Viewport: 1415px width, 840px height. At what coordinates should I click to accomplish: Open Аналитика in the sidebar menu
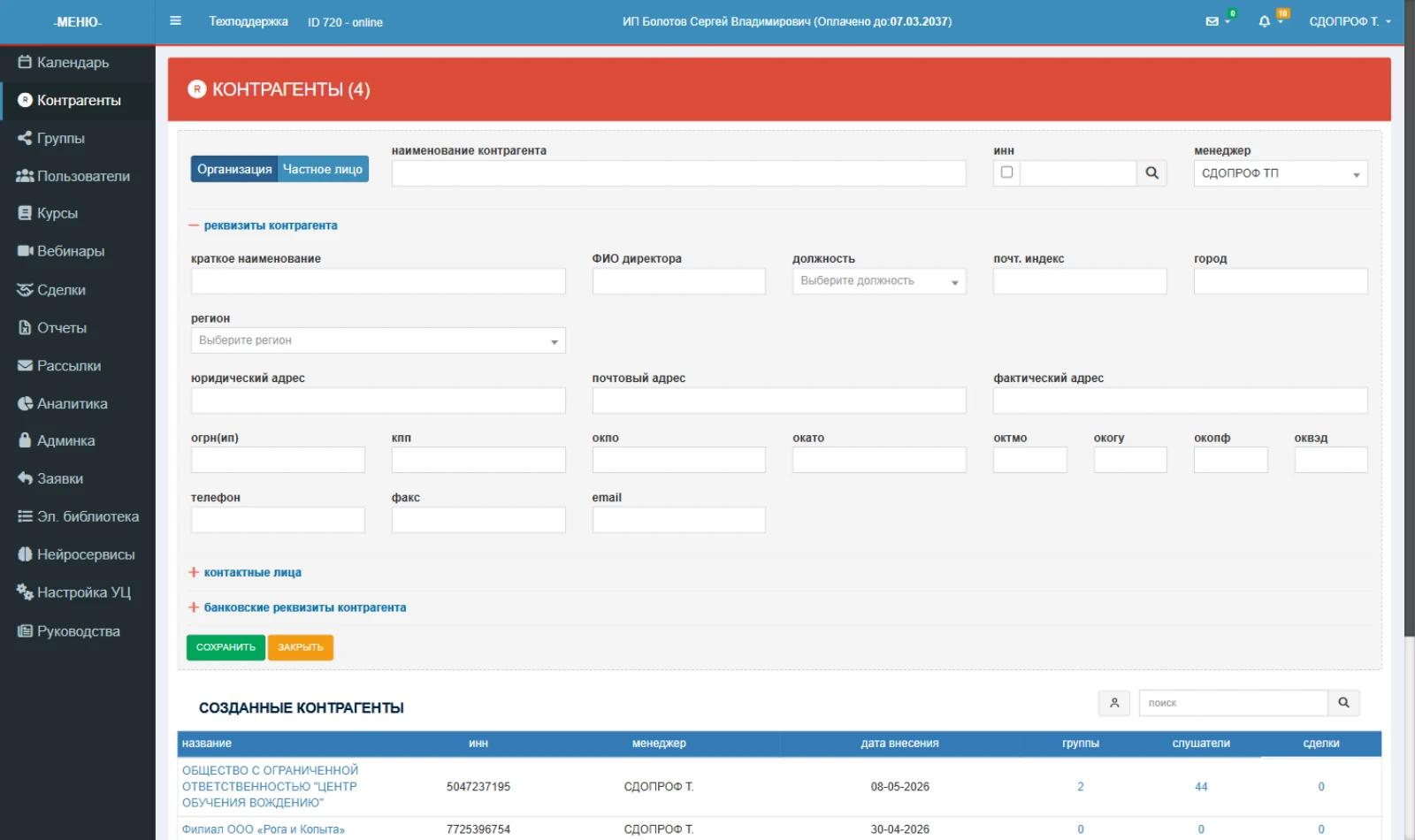click(x=63, y=403)
